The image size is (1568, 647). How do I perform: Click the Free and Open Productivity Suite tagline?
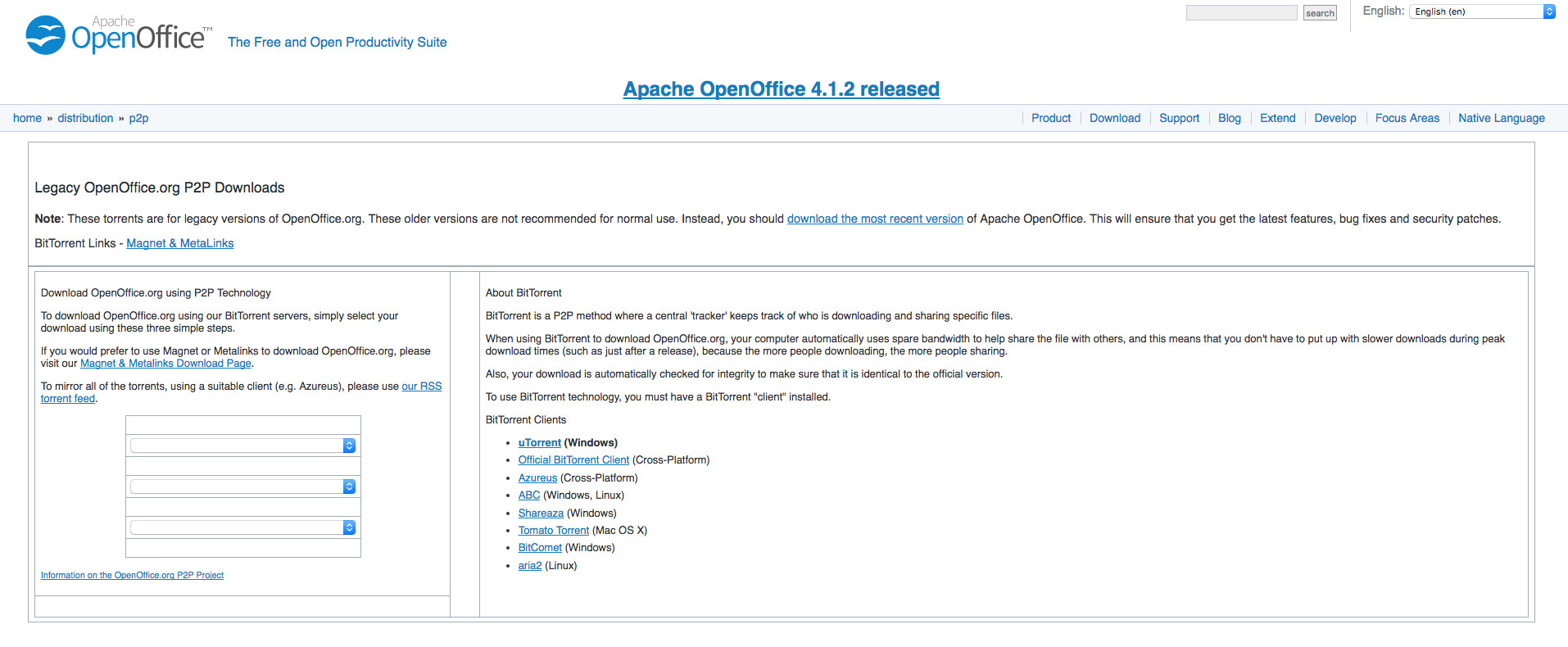coord(338,42)
